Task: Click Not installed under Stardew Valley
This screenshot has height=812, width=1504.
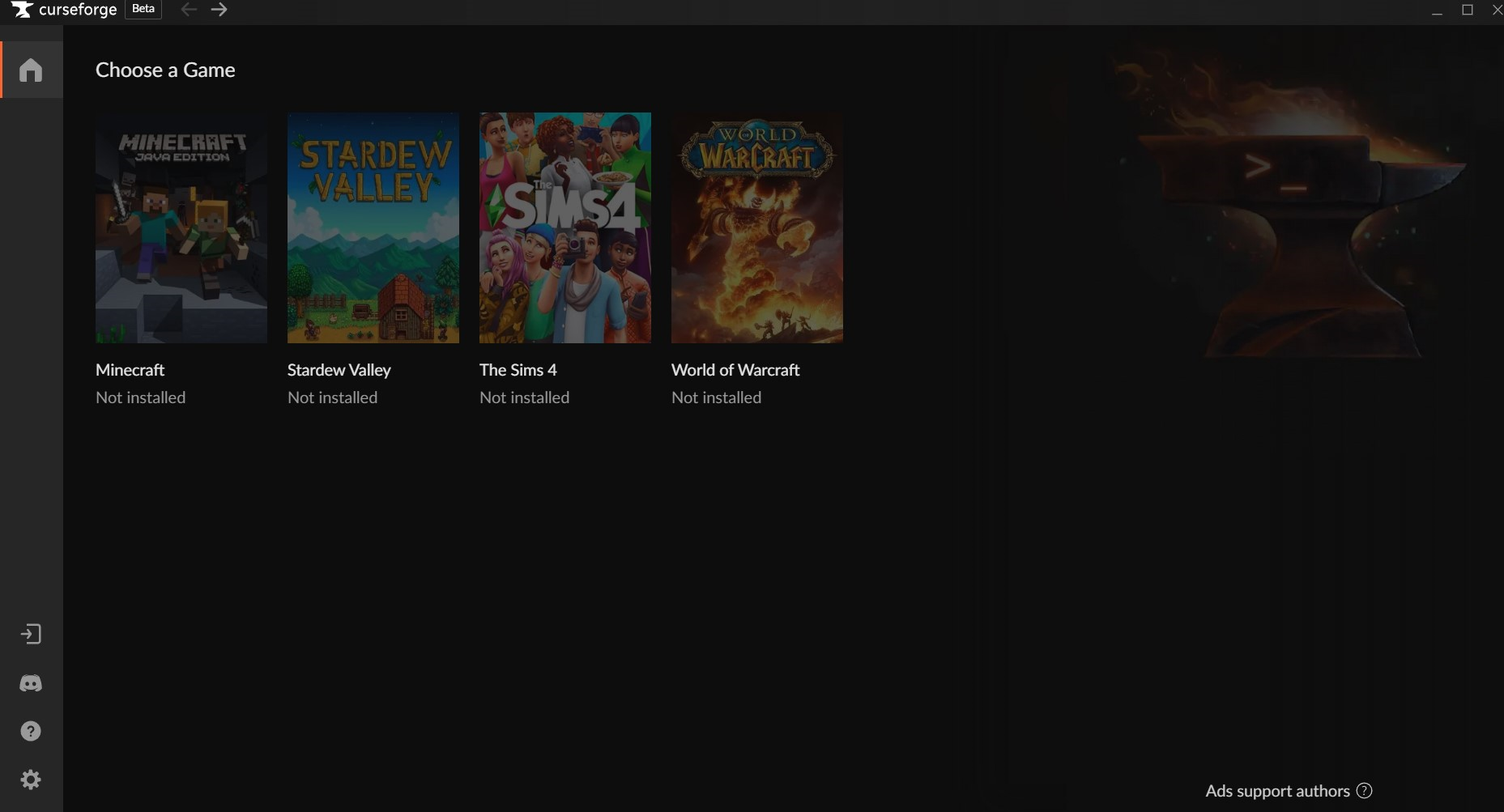Action: 332,397
